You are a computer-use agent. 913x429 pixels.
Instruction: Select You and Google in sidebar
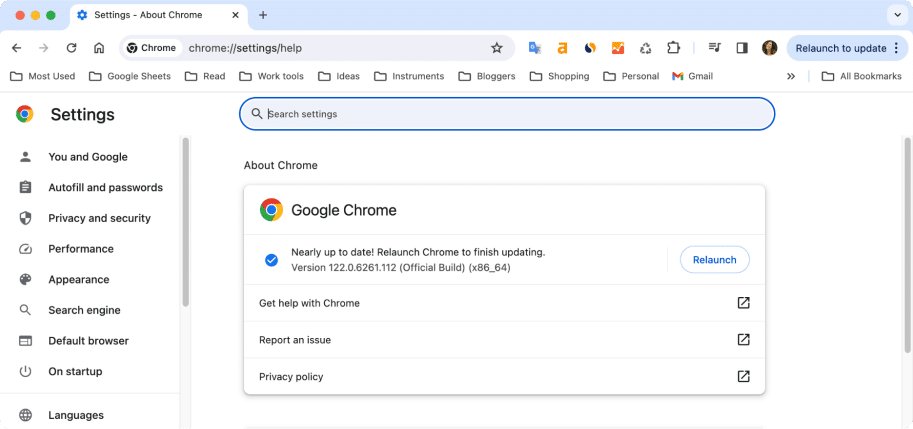coord(90,157)
